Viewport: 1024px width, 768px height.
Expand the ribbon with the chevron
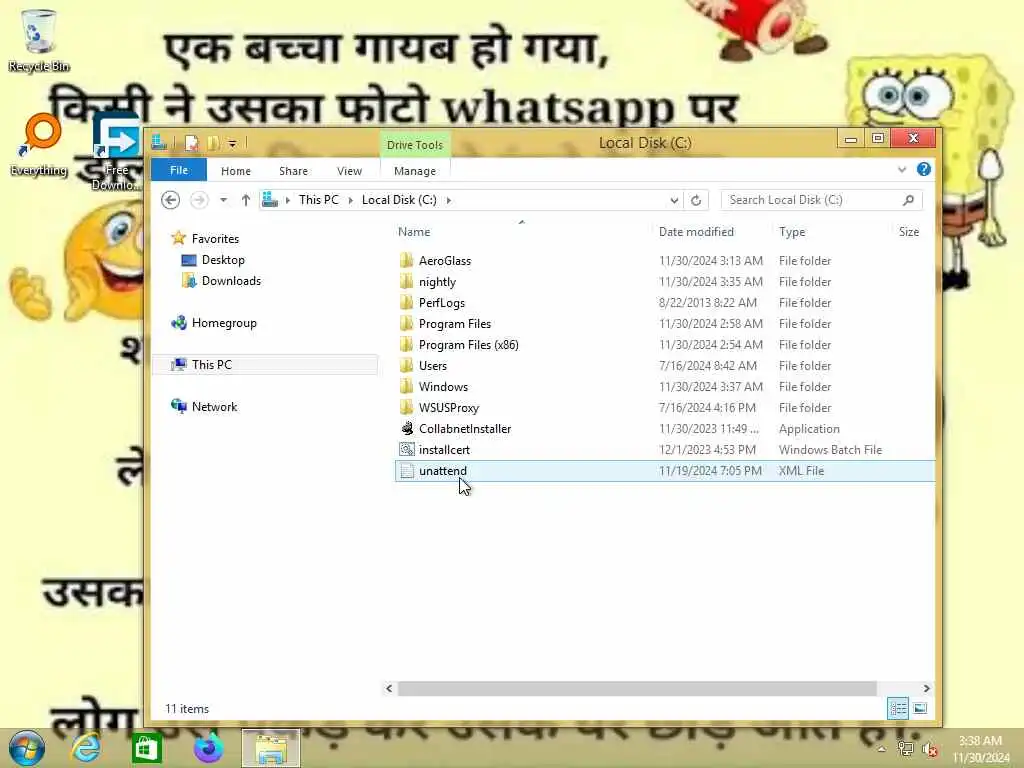pyautogui.click(x=902, y=170)
